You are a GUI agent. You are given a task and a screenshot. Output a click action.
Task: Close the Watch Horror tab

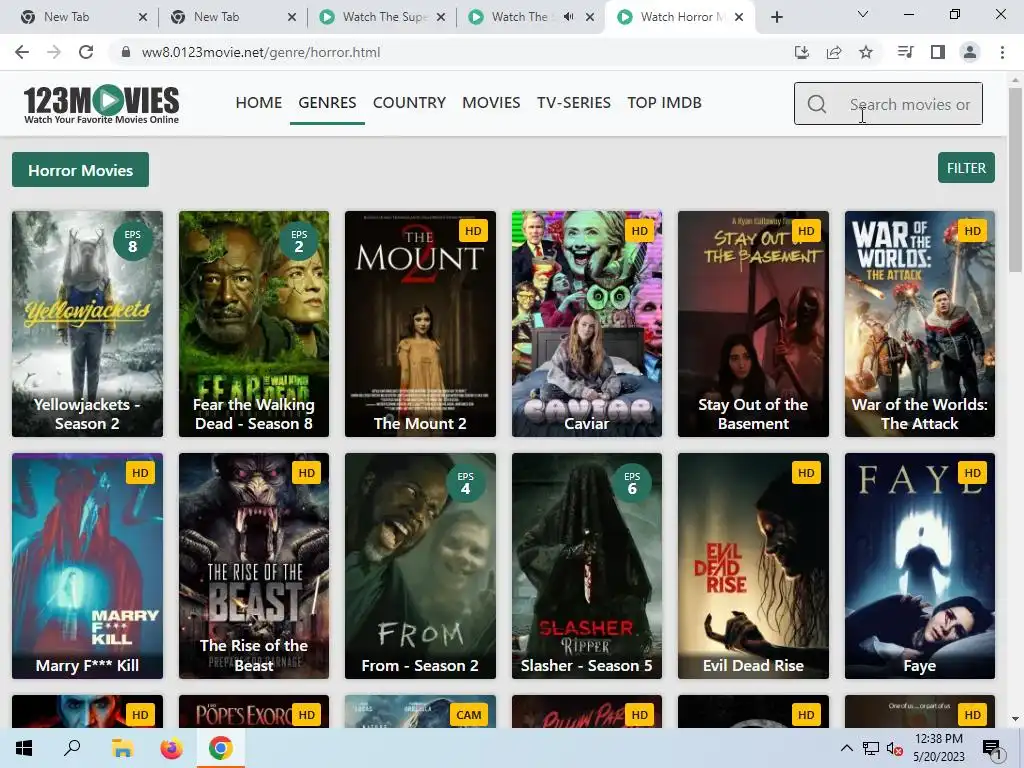click(739, 17)
